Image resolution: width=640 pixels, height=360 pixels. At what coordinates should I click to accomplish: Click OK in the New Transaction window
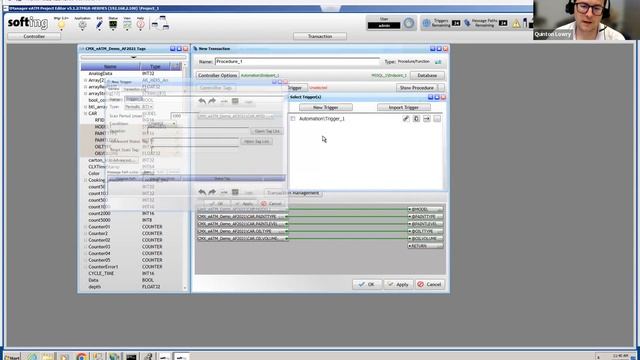367,284
